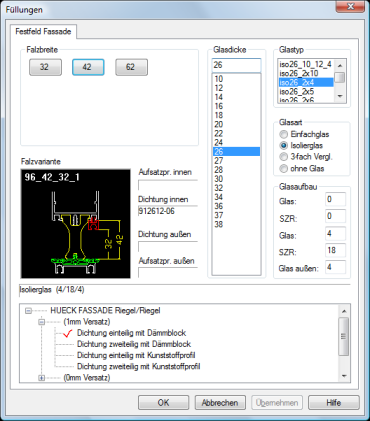370x421 pixels.
Task: Click the tree view scrollbar up arrow
Action: pyautogui.click(x=344, y=311)
